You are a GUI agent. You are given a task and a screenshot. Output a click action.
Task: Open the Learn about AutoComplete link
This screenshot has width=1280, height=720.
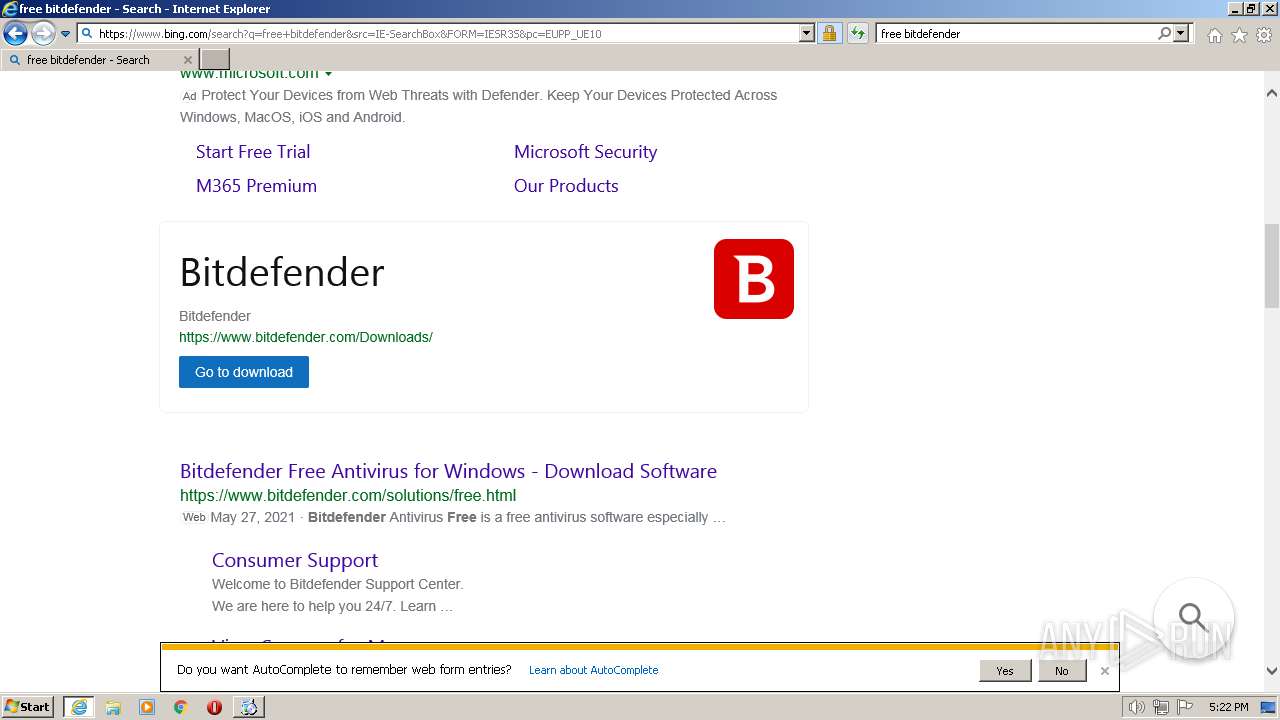(594, 670)
